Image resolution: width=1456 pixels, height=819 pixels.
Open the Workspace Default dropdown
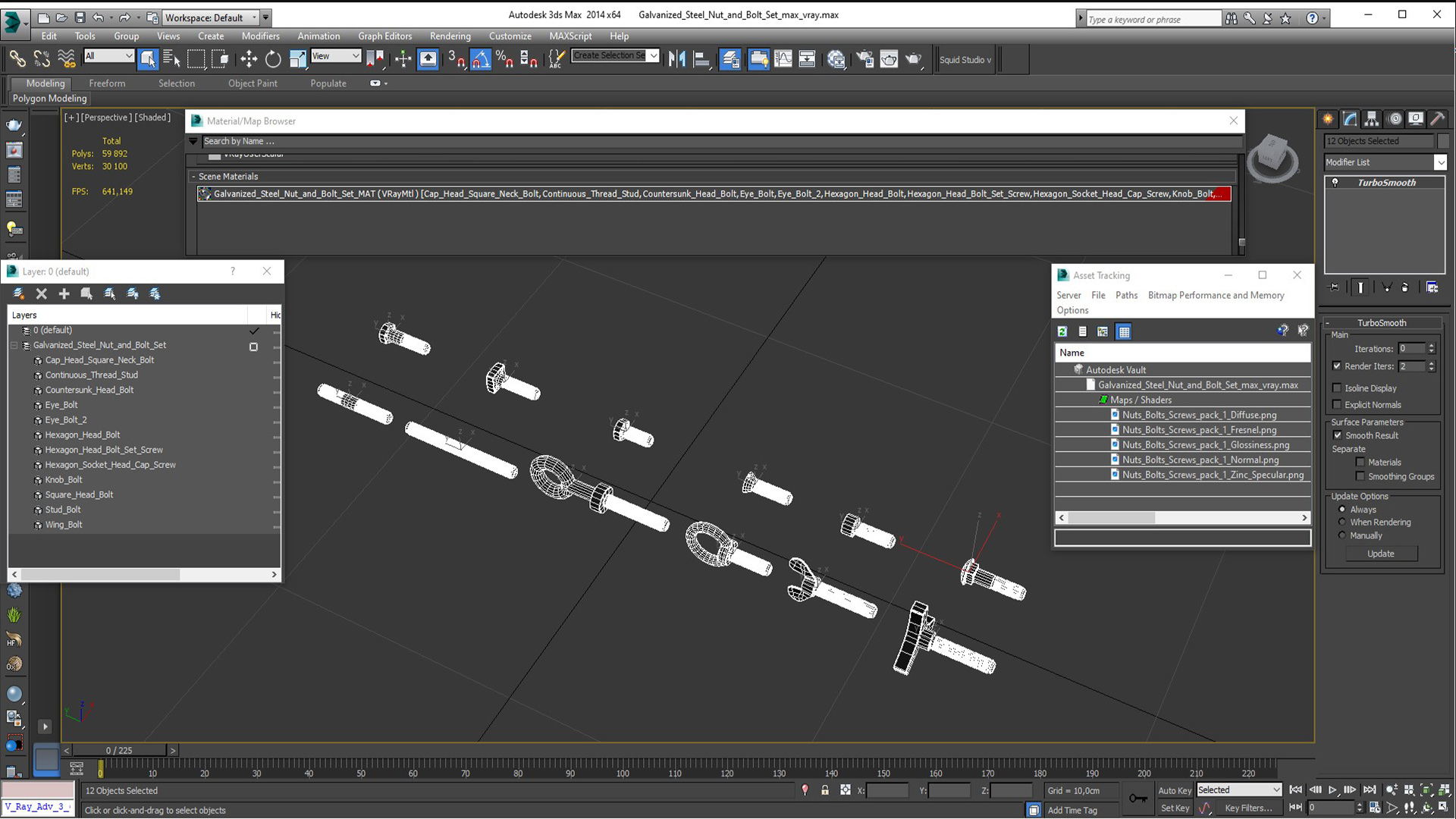click(211, 17)
